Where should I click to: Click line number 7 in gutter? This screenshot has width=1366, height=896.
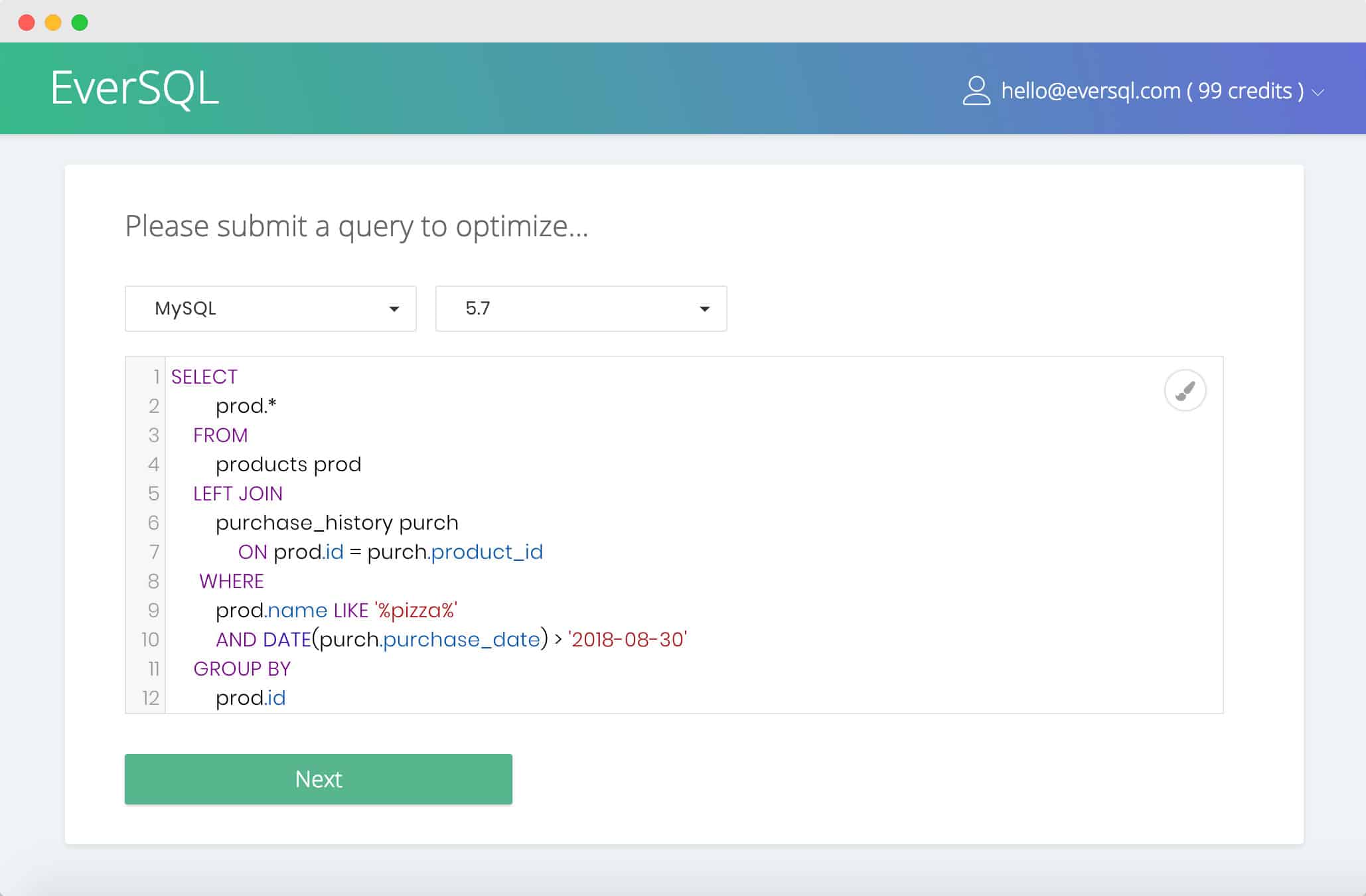pos(154,552)
